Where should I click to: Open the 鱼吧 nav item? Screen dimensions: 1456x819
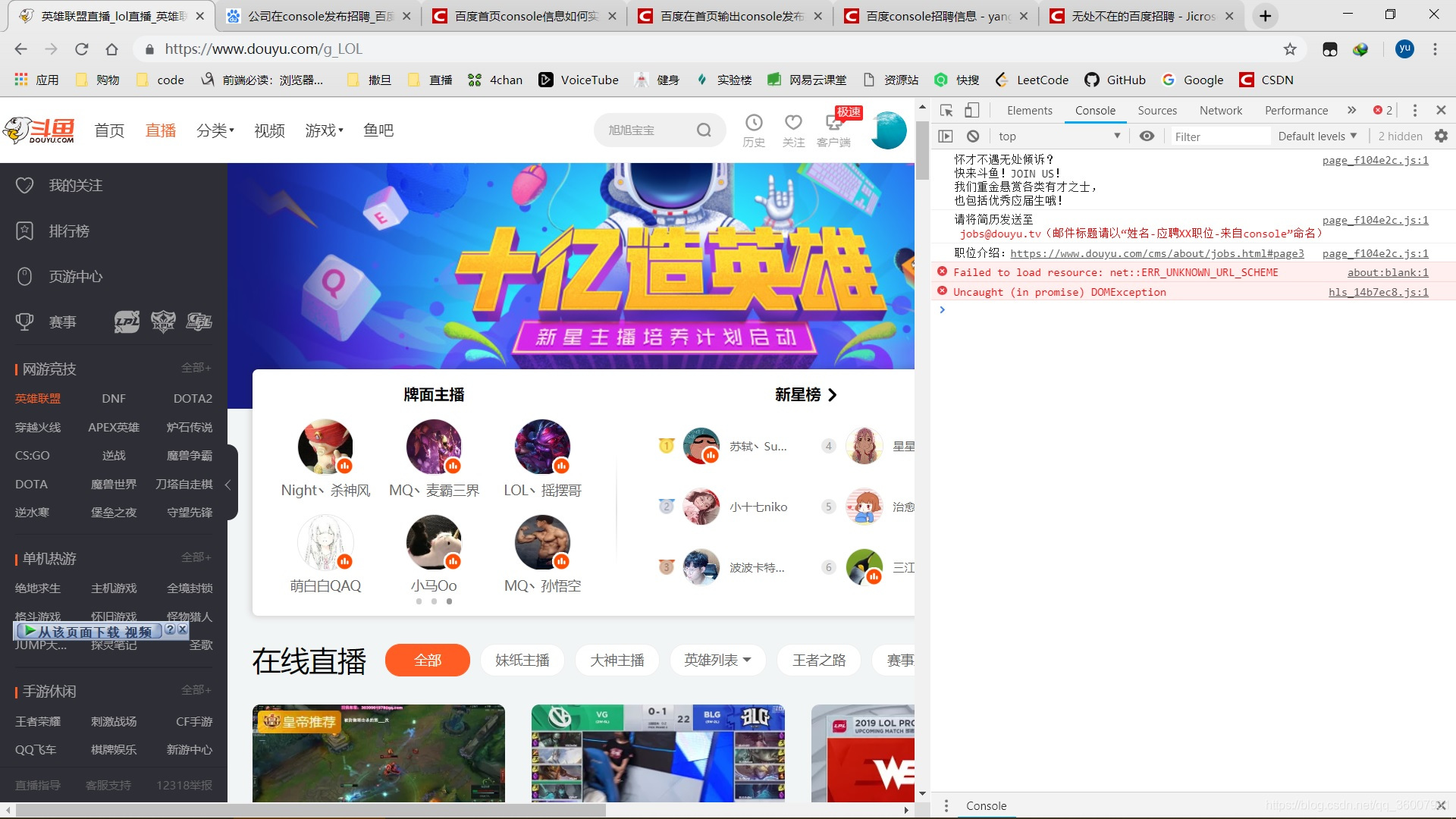378,130
